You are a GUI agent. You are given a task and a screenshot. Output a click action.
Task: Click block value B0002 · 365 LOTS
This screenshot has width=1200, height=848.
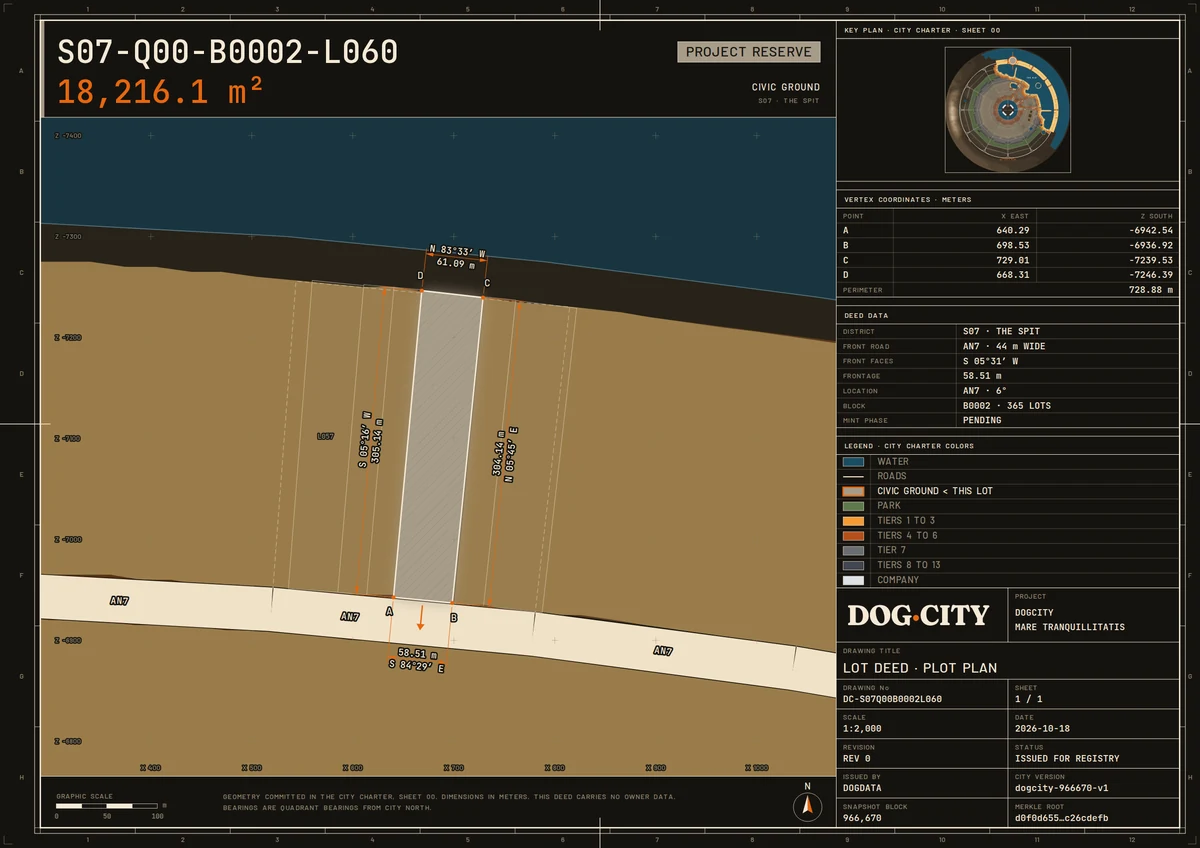[1007, 406]
